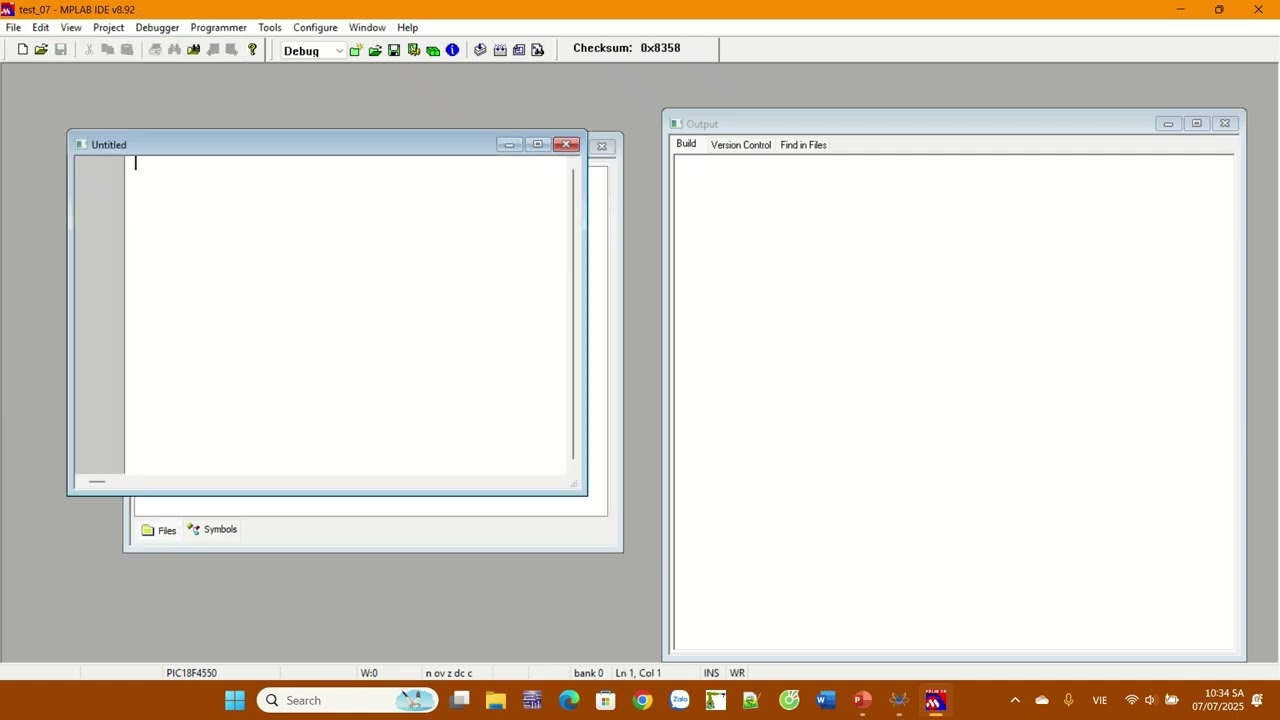Screen dimensions: 1280x720
Task: Open Zalo from the taskbar
Action: pos(679,700)
